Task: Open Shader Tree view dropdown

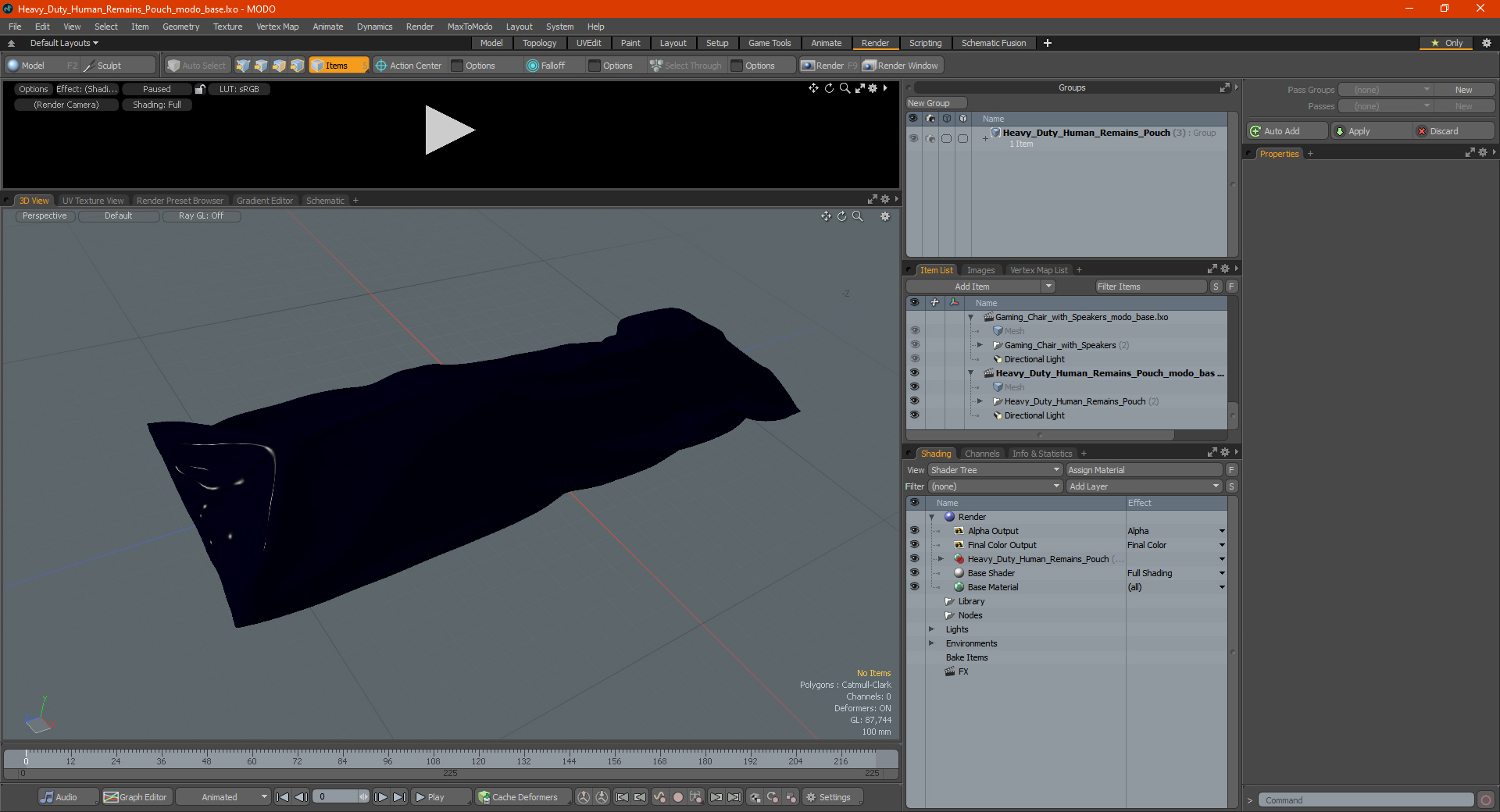Action: pos(995,470)
